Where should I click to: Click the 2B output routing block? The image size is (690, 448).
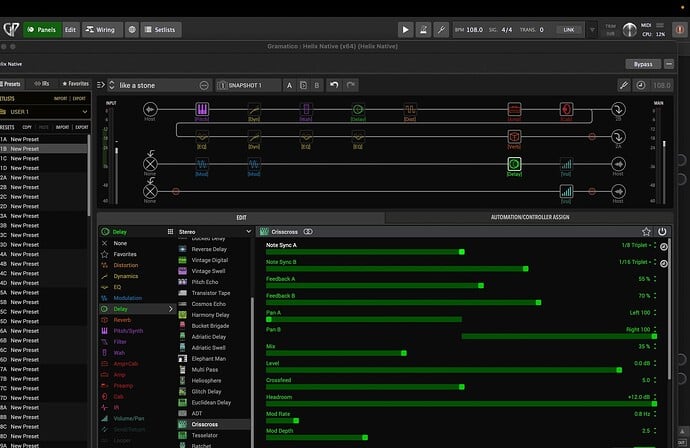[x=618, y=109]
